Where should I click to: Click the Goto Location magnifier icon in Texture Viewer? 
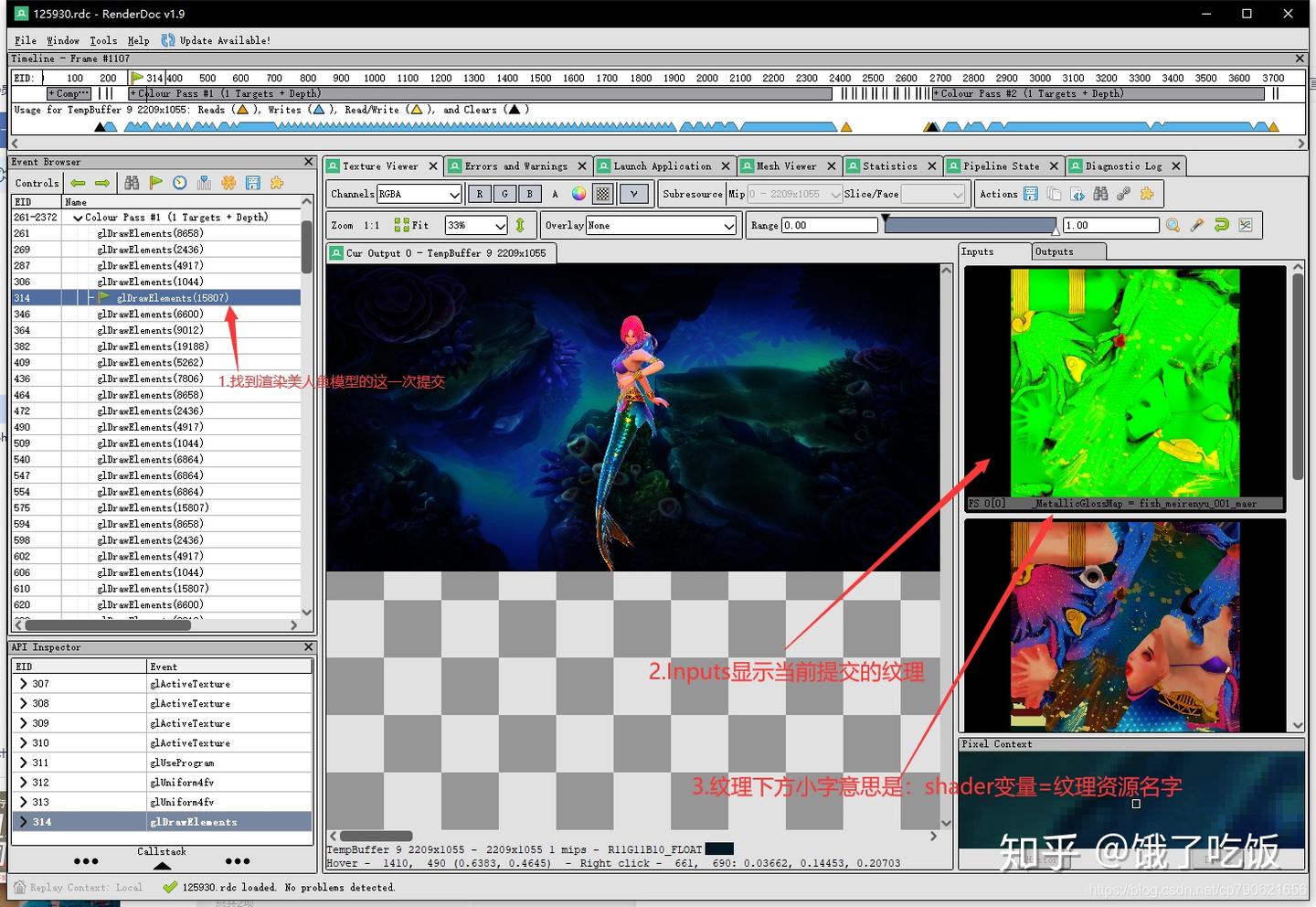[x=1173, y=225]
